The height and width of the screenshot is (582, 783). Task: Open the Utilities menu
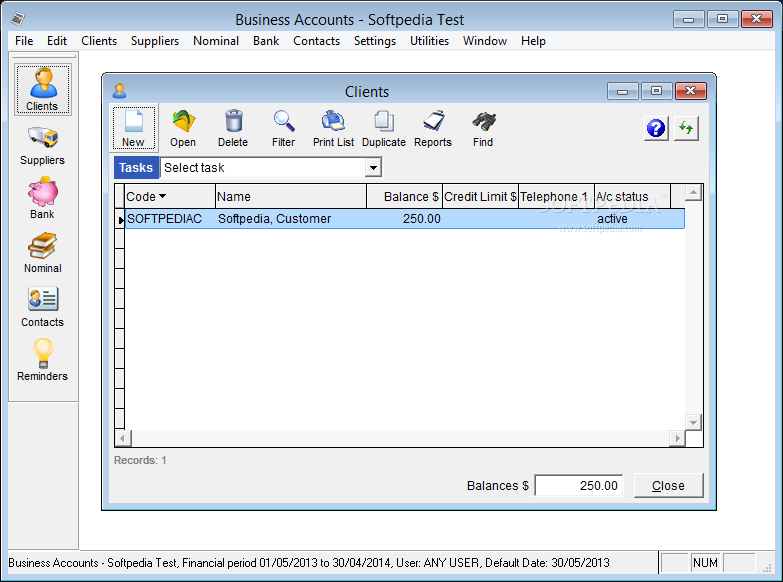(x=429, y=41)
